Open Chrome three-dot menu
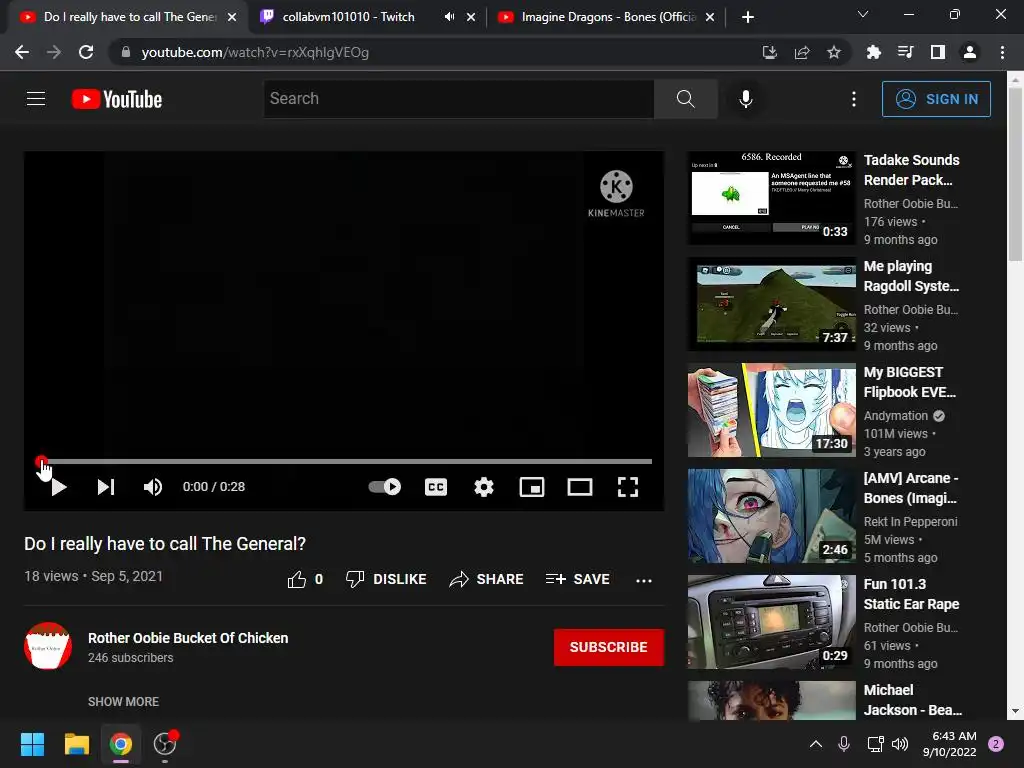Screen dimensions: 1024x768 (1002, 52)
